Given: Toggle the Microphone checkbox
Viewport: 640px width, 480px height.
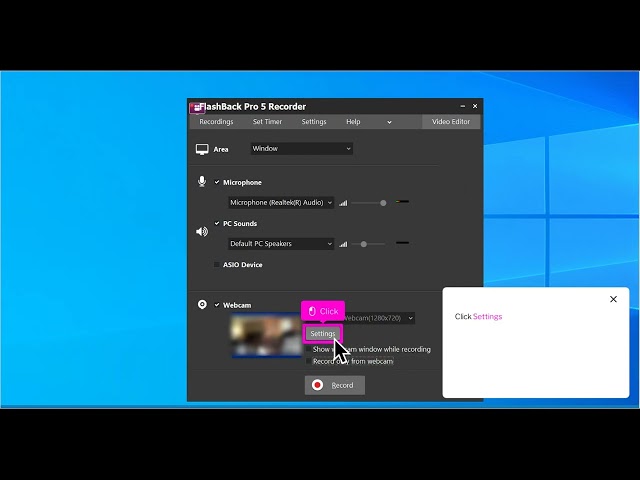Looking at the screenshot, I should (x=217, y=182).
